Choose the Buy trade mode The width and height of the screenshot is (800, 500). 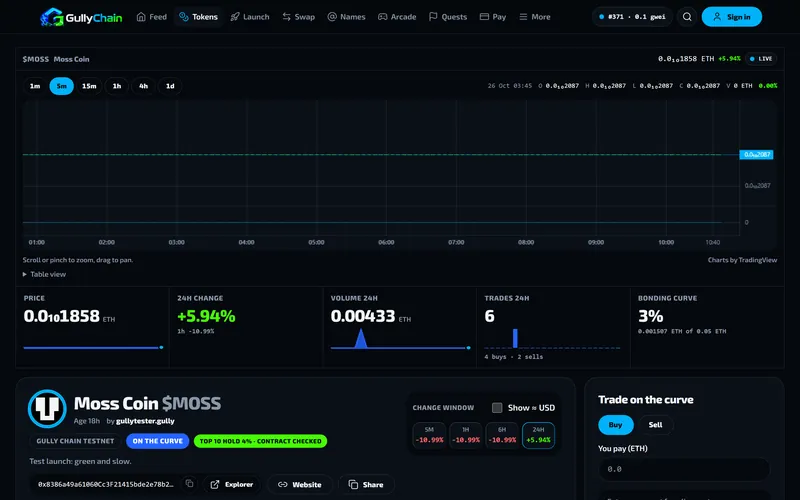(x=615, y=424)
